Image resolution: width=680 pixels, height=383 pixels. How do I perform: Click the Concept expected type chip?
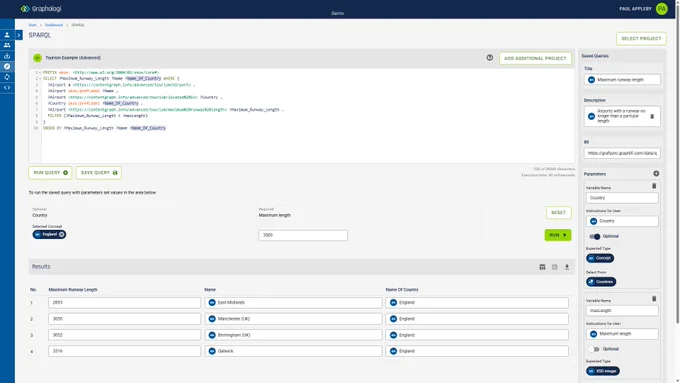coord(600,258)
